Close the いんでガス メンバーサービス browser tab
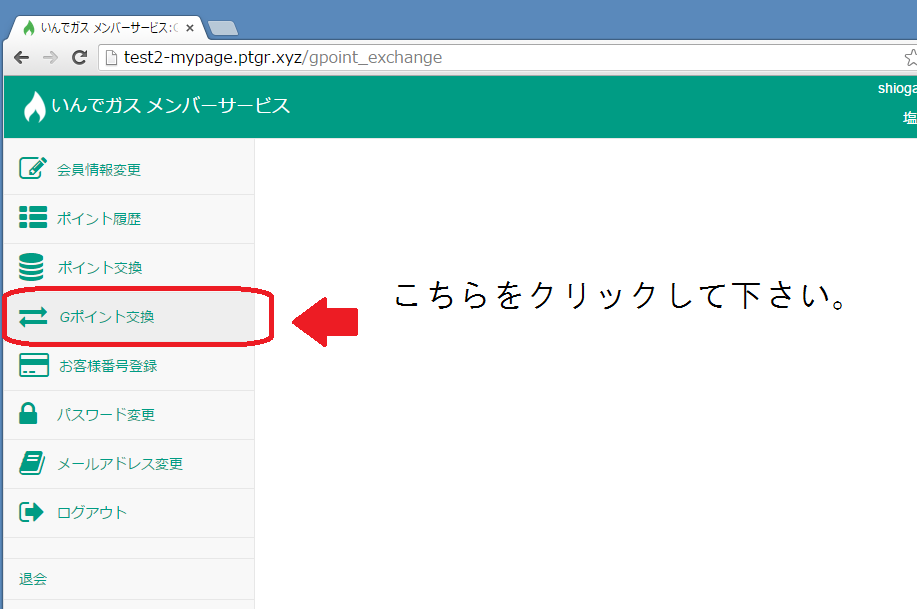917x609 pixels. [x=190, y=28]
